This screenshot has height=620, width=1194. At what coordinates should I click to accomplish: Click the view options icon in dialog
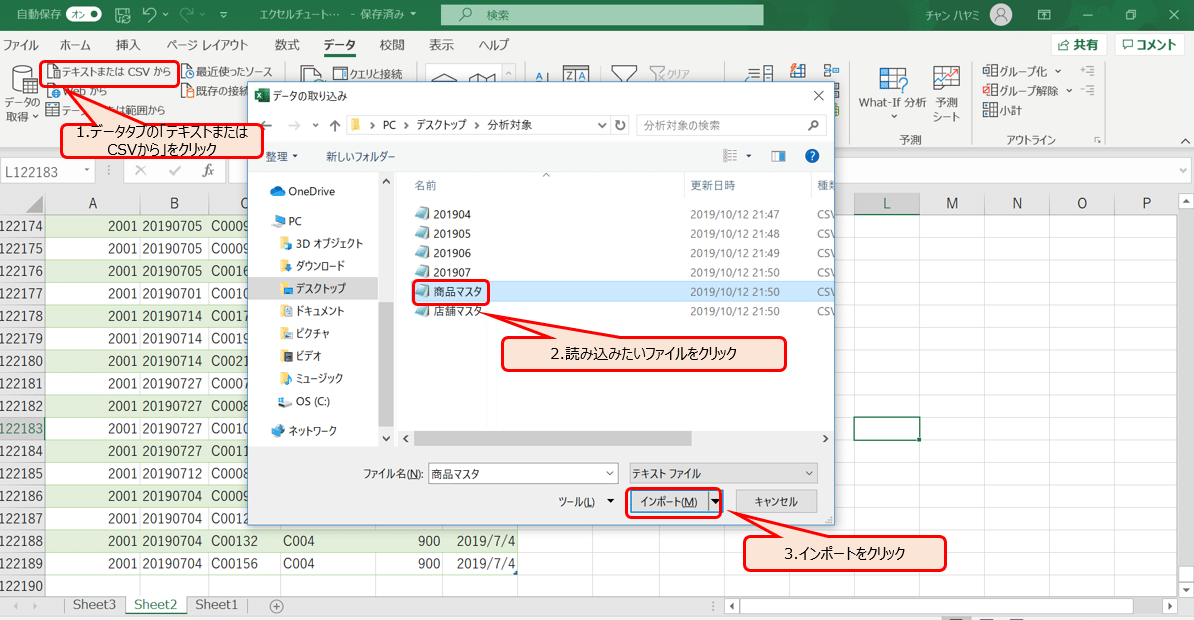point(730,155)
